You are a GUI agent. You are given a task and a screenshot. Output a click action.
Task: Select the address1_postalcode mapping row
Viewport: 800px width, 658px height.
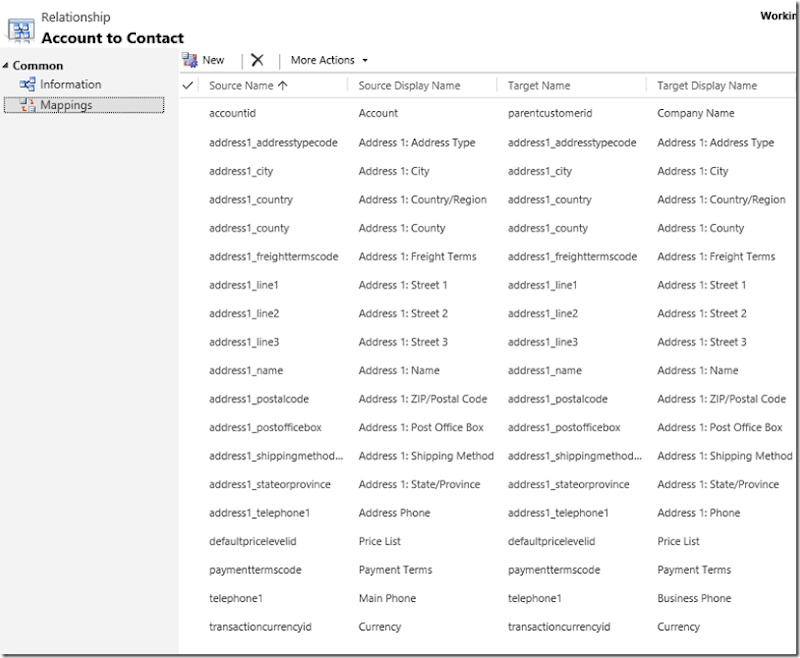tap(259, 399)
